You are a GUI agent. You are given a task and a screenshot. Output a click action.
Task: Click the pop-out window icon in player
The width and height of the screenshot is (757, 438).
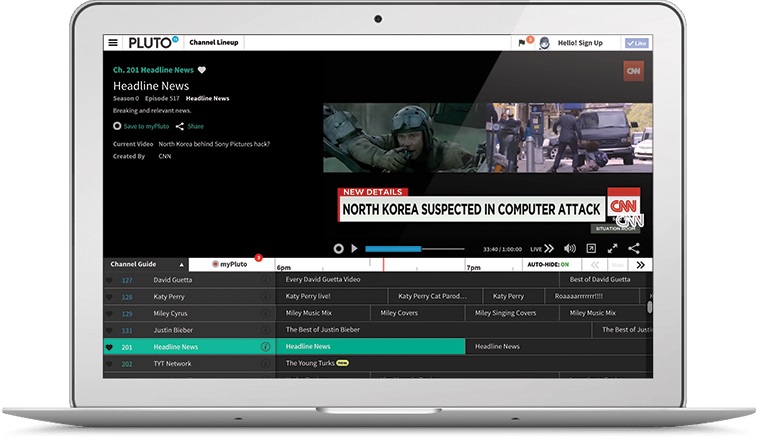coord(591,248)
